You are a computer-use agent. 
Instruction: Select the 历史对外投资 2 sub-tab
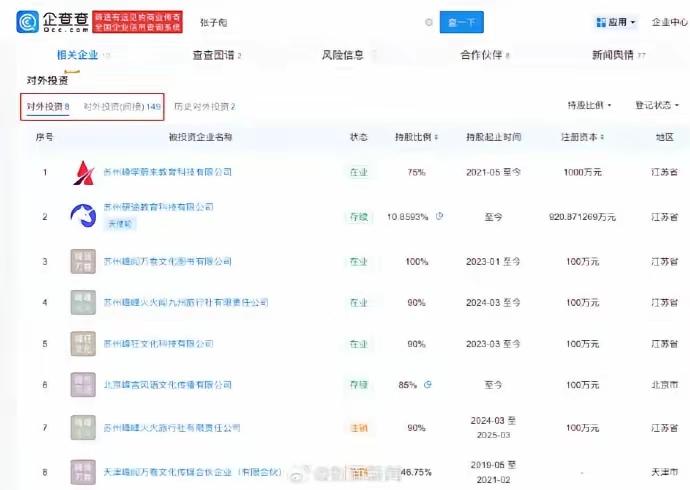coord(205,106)
